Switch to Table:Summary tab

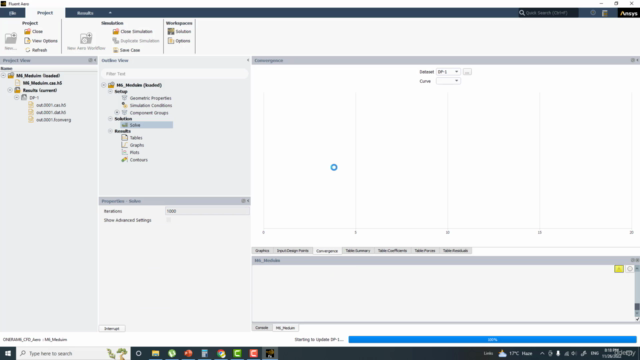358,251
